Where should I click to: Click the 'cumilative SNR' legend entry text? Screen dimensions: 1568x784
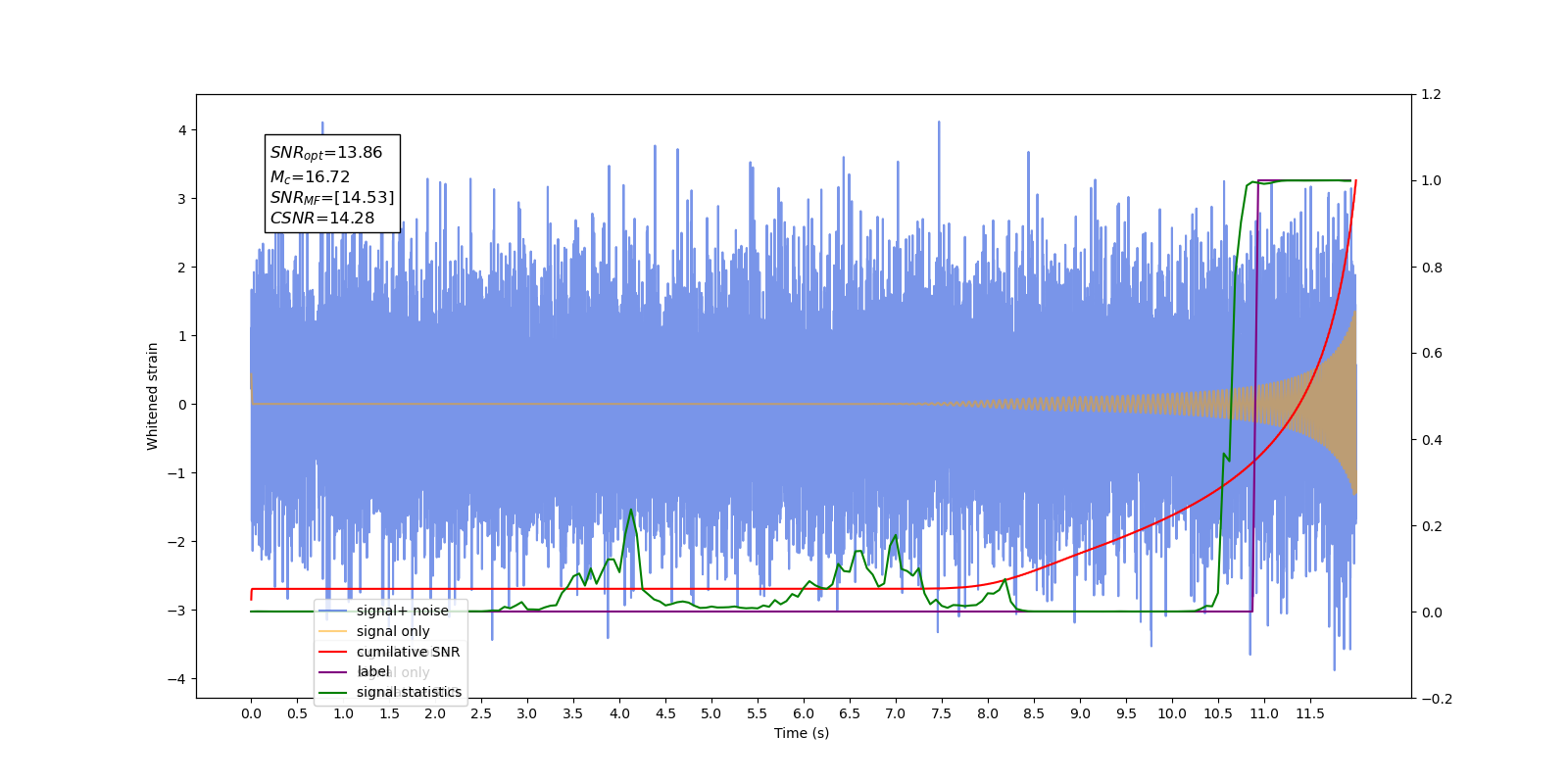point(408,652)
